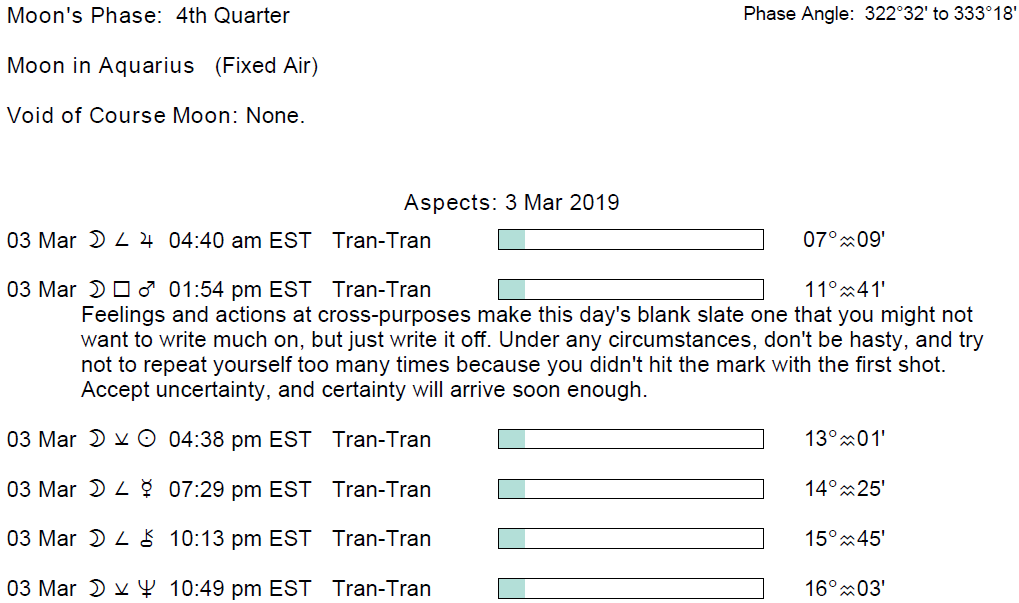Click the Mars glyph in the 01:54 pm aspect
Screen dimensions: 1019x603
(x=147, y=290)
